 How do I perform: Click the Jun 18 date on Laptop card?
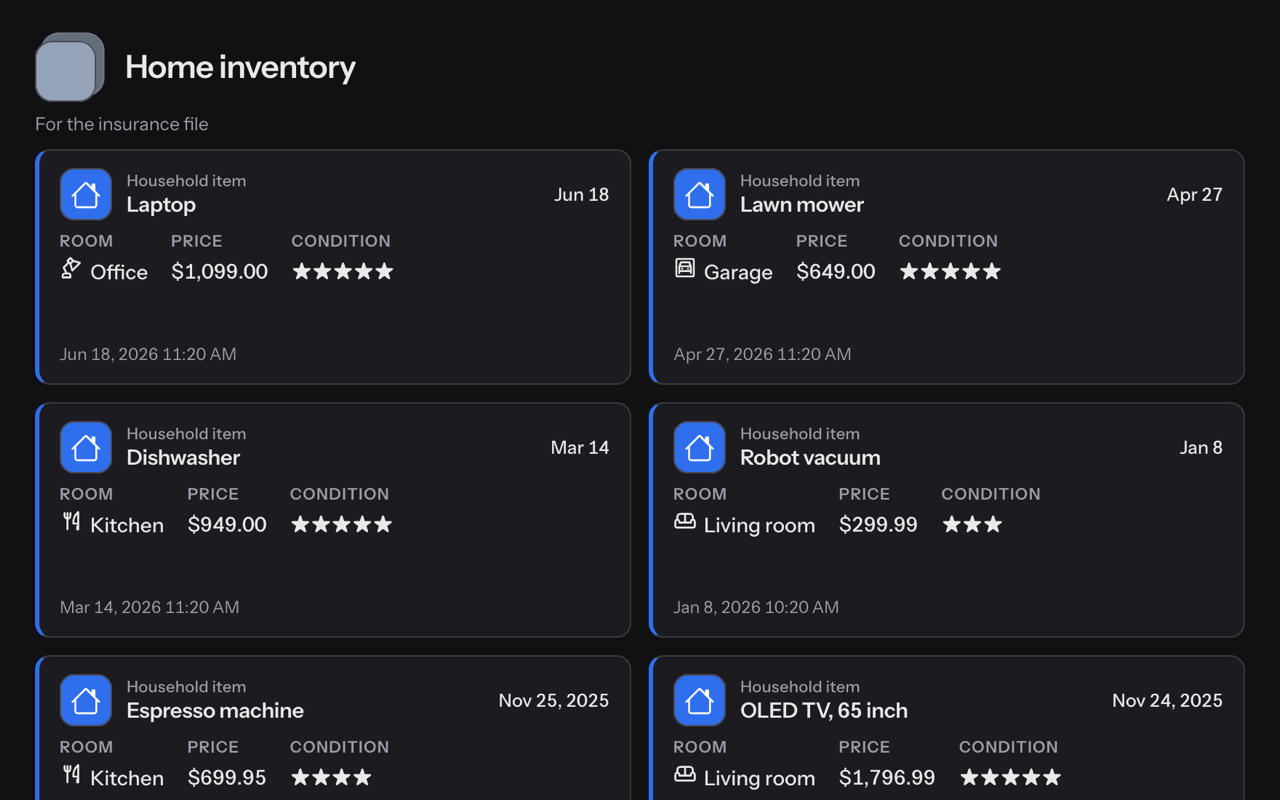582,194
